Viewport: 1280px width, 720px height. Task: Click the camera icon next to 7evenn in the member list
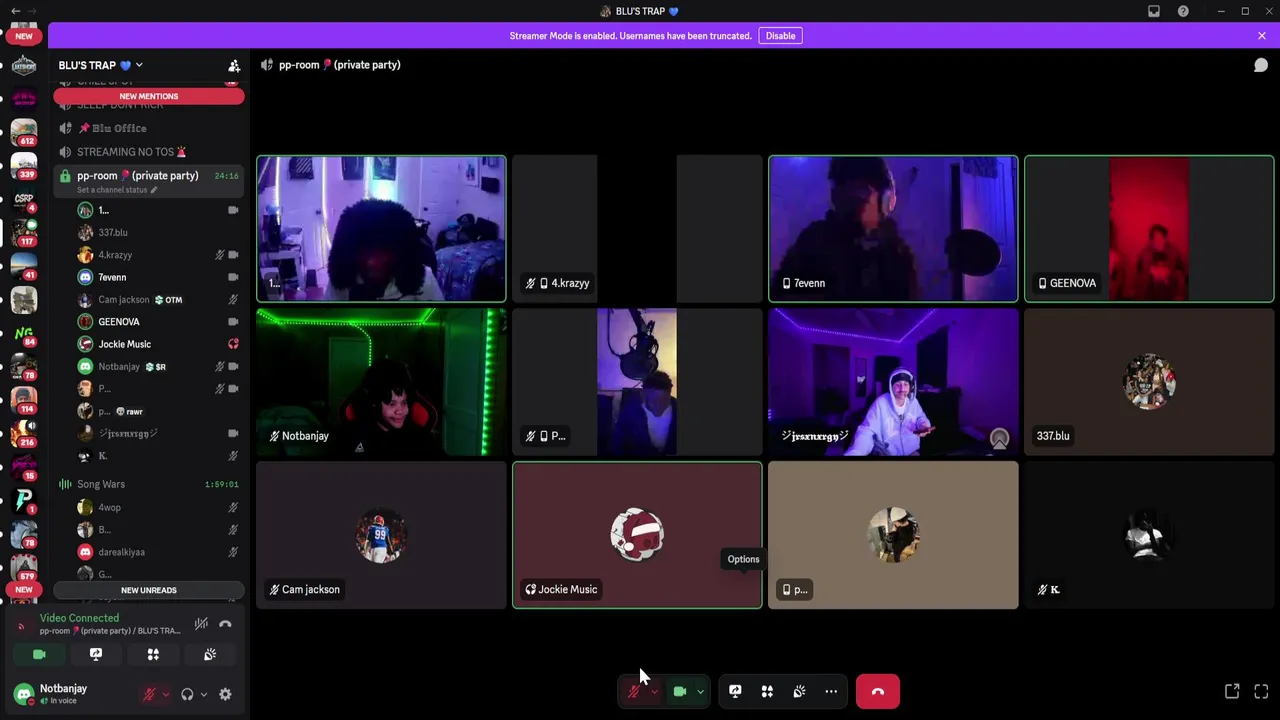(233, 277)
